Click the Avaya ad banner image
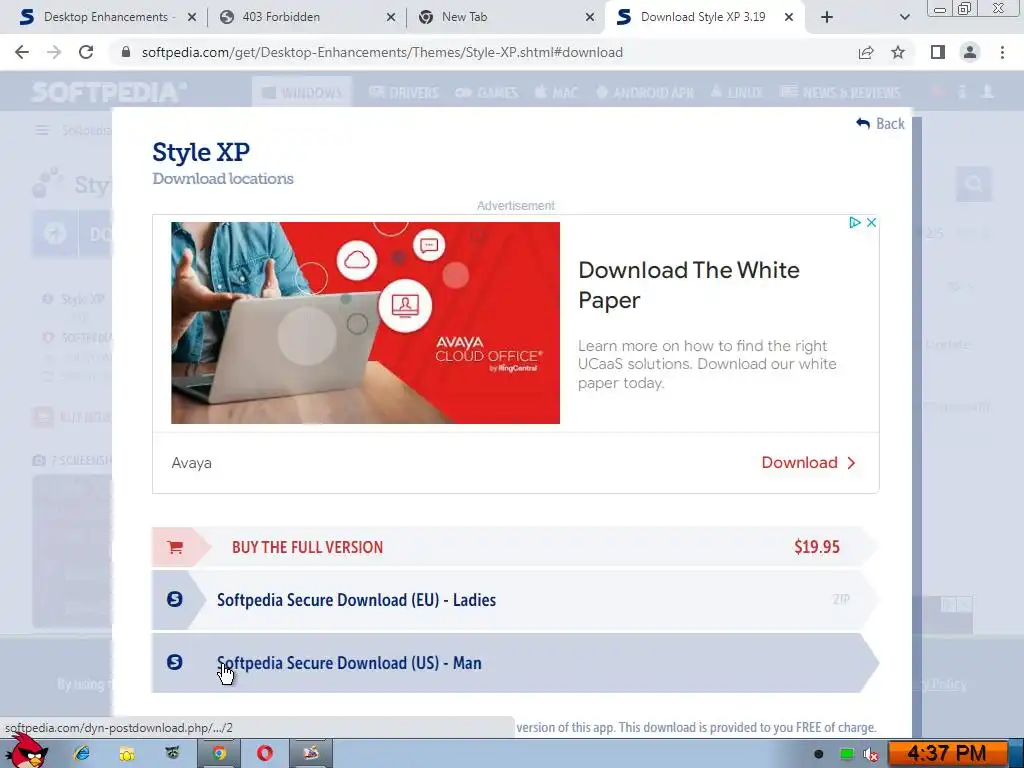This screenshot has height=768, width=1024. 365,323
